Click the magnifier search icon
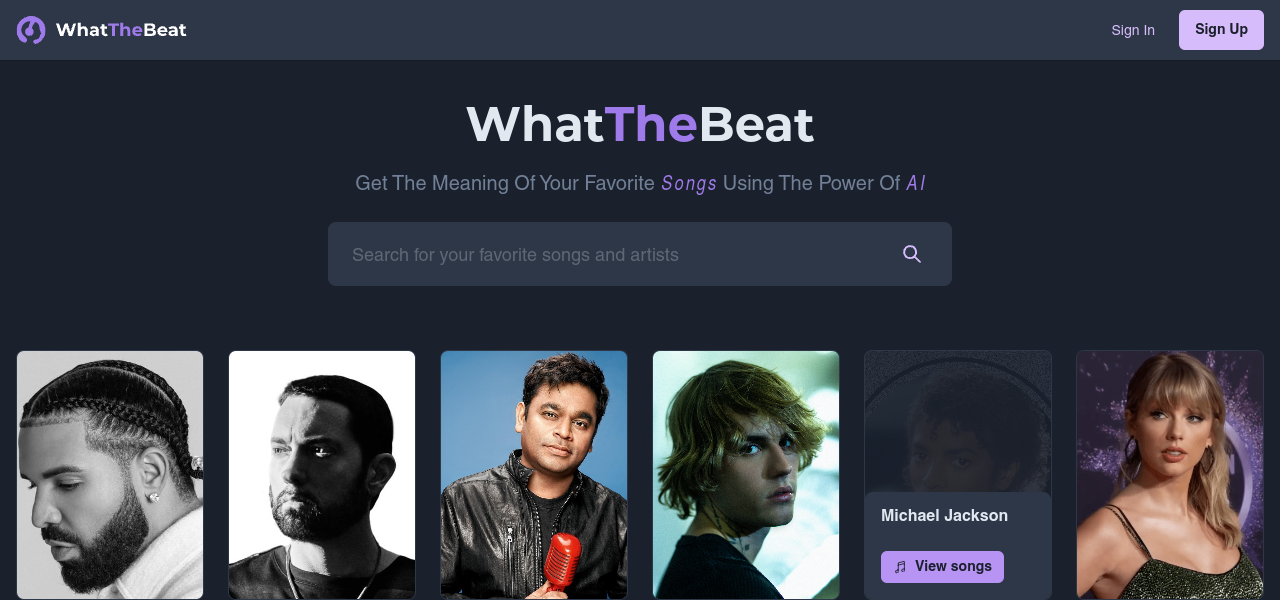 point(912,254)
